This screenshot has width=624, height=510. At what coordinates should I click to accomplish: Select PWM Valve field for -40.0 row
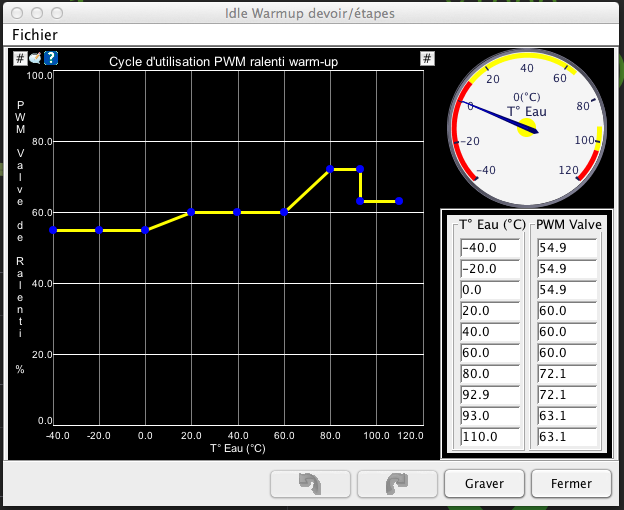pyautogui.click(x=567, y=248)
